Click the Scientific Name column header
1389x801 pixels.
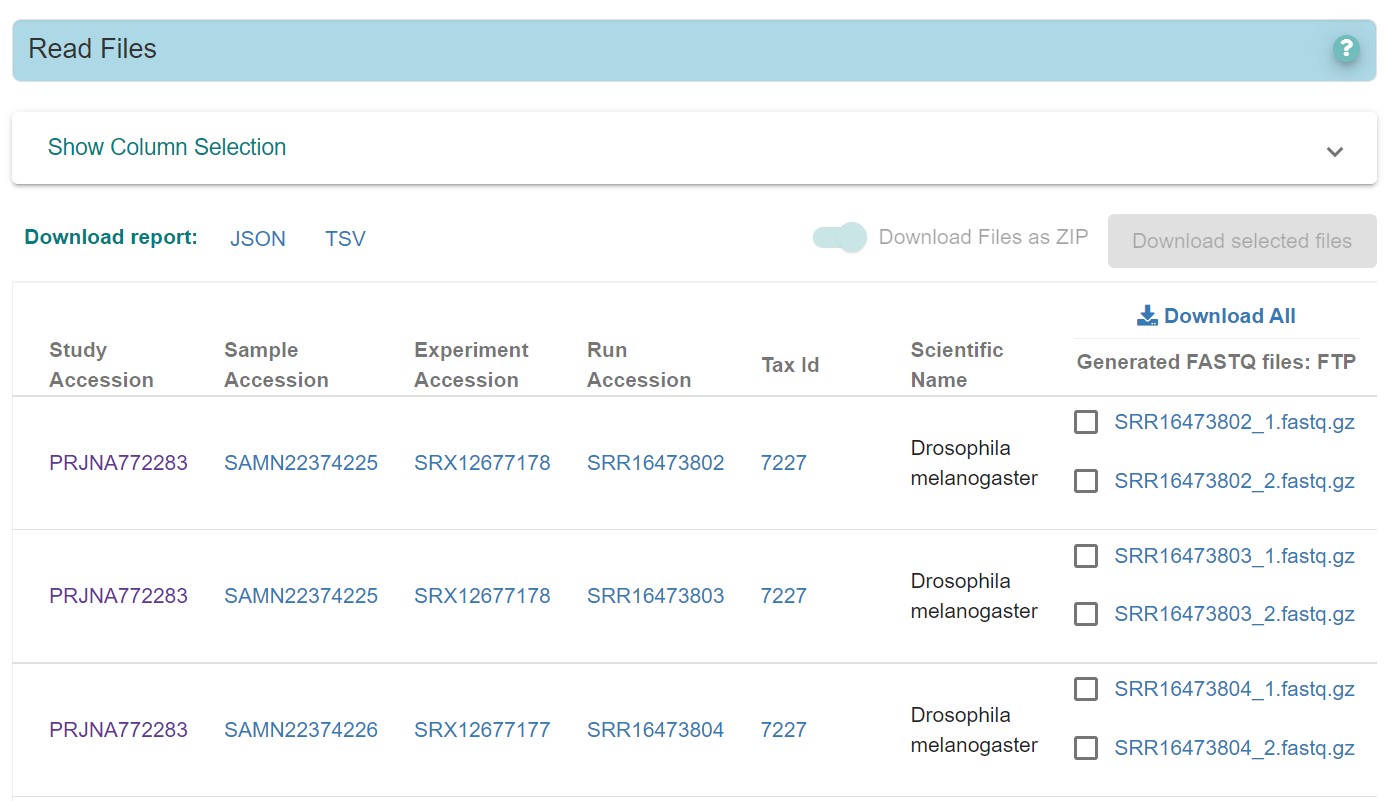(x=957, y=365)
